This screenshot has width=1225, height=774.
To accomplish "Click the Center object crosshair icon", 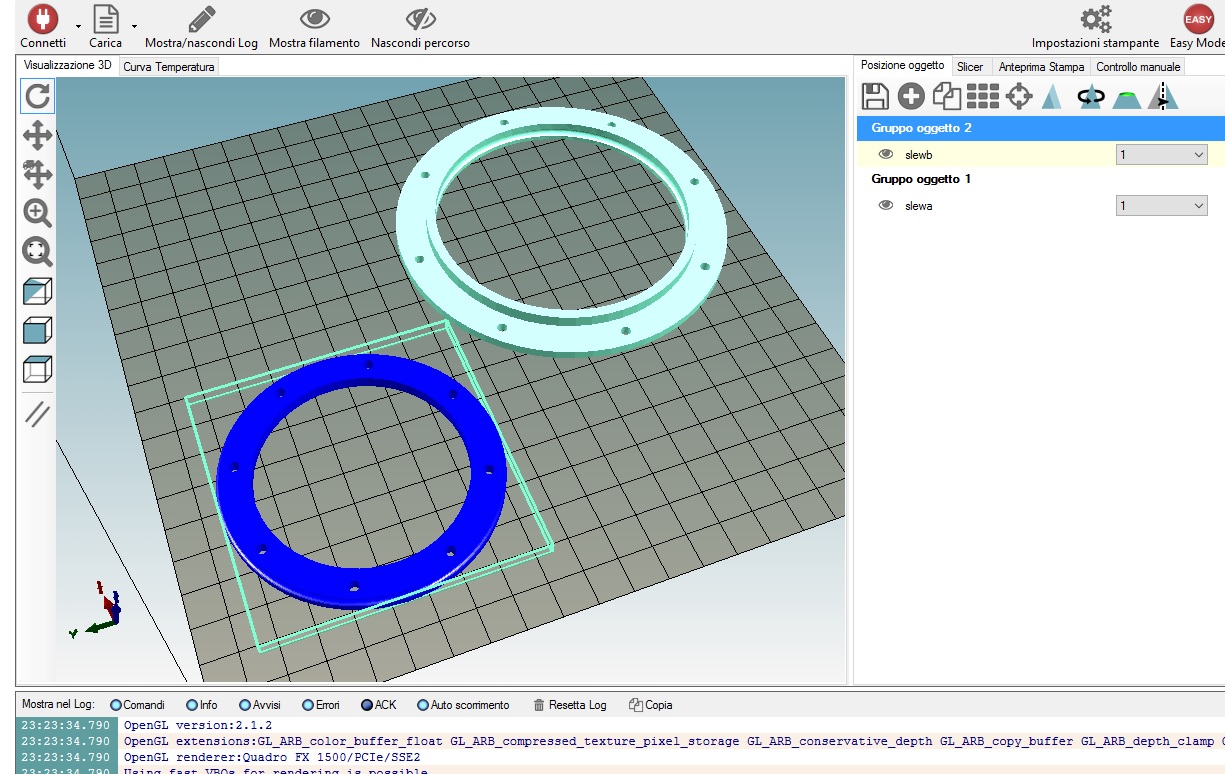I will click(x=1019, y=96).
